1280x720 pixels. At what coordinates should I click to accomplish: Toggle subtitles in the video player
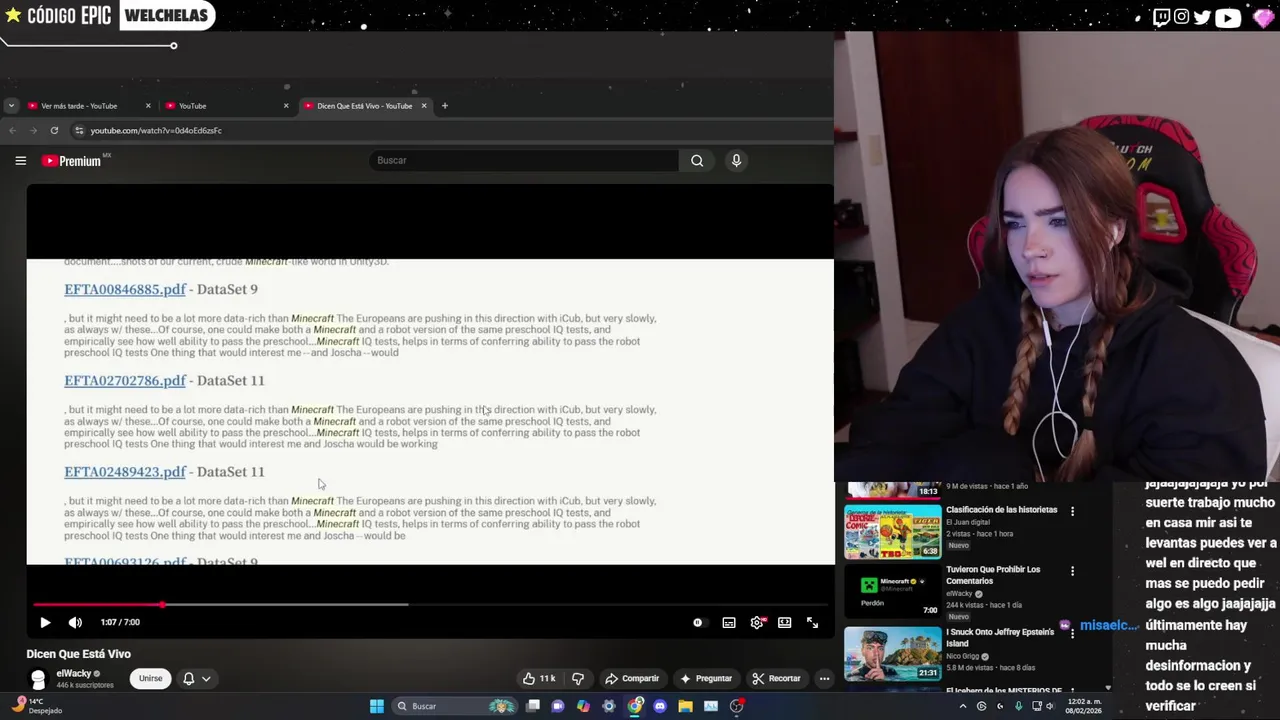pos(729,622)
